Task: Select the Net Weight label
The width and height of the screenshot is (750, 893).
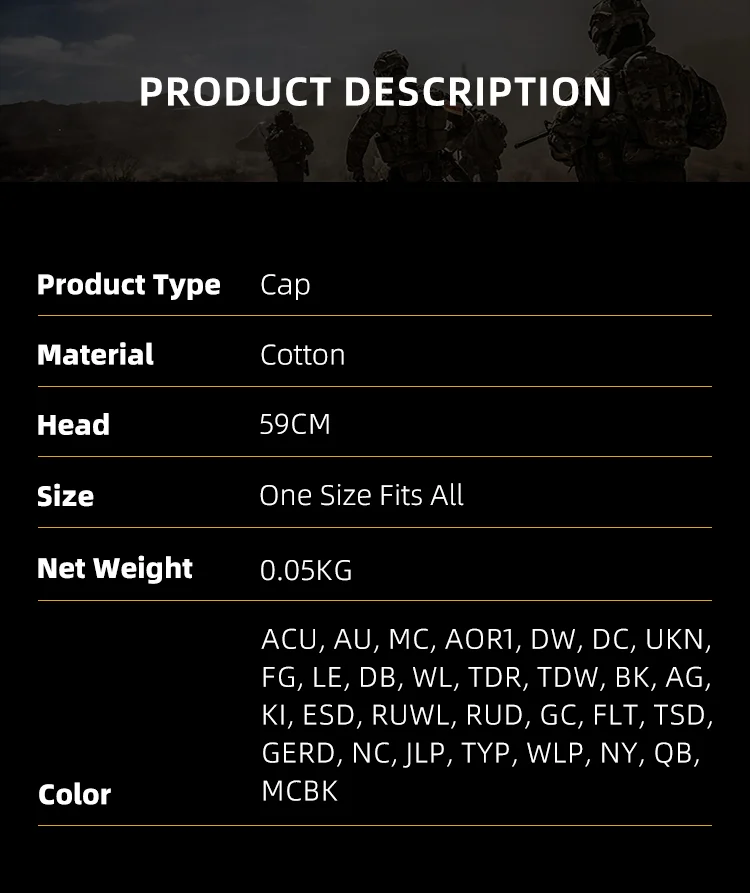Action: pos(115,568)
